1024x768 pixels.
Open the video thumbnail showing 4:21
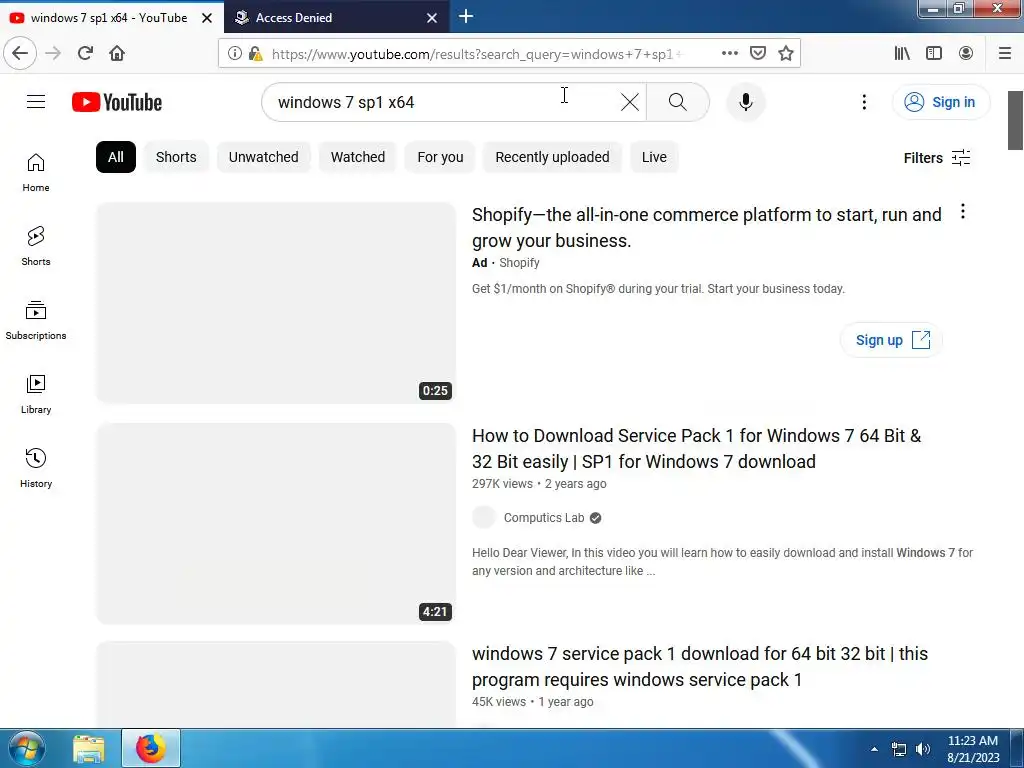tap(276, 523)
